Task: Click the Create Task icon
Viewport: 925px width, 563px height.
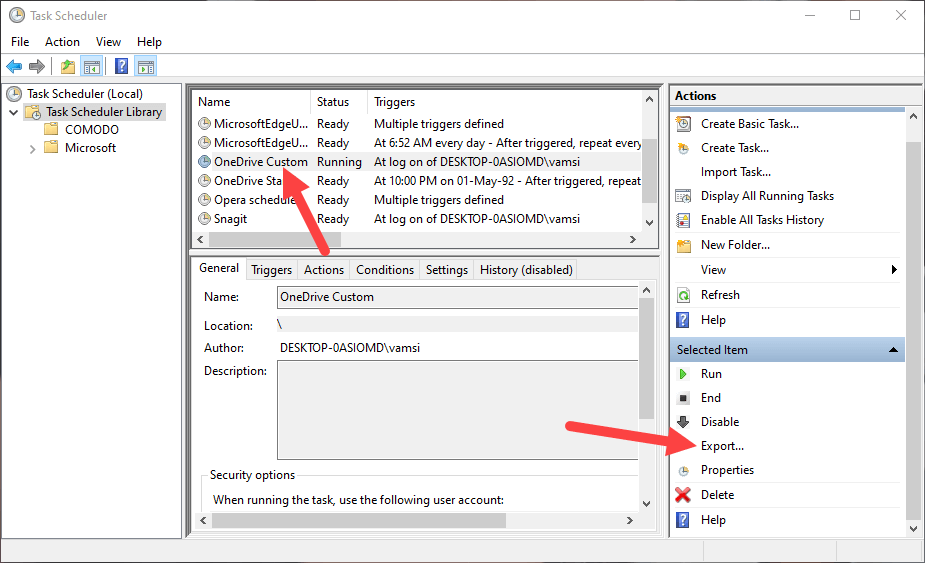Action: (x=683, y=148)
